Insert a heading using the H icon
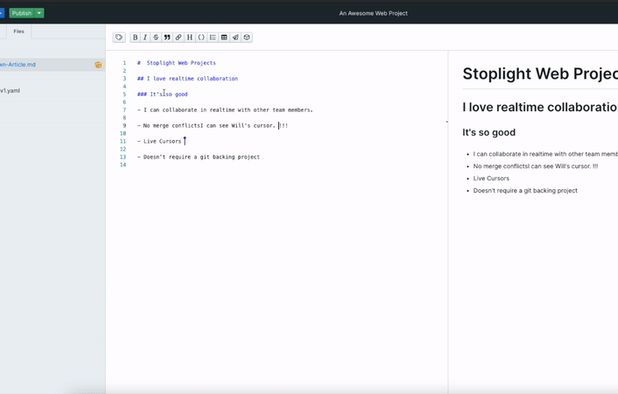Viewport: 618px width, 394px height. coord(190,37)
